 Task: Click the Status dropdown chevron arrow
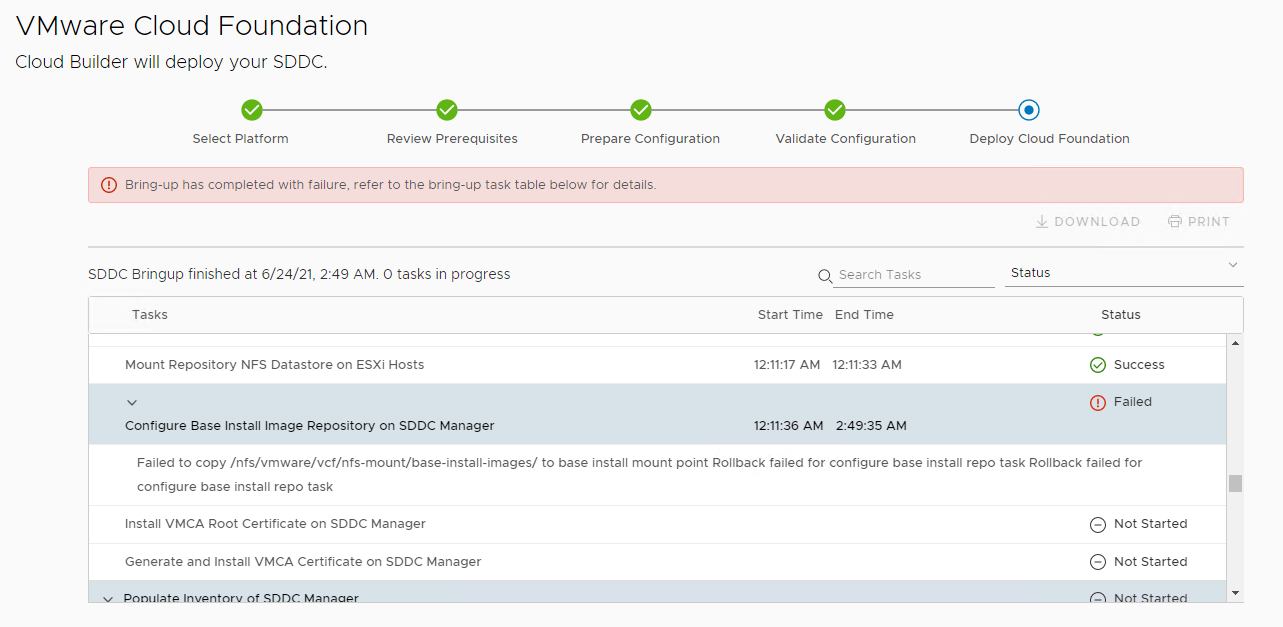pyautogui.click(x=1233, y=265)
